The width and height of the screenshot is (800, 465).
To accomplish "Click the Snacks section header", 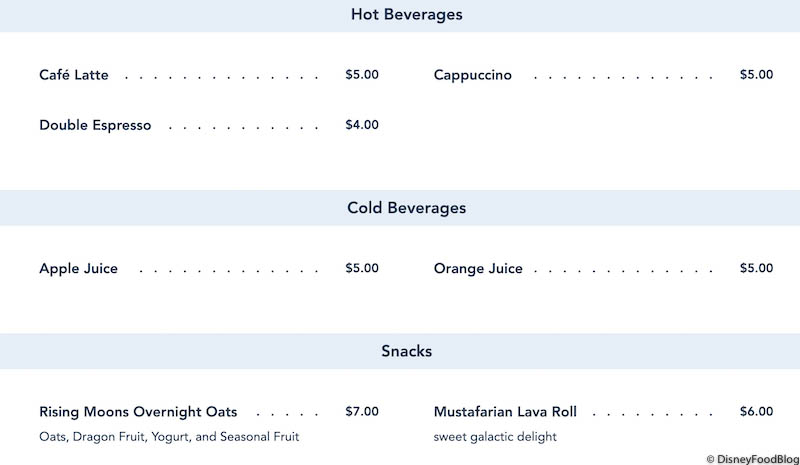I will coord(406,351).
